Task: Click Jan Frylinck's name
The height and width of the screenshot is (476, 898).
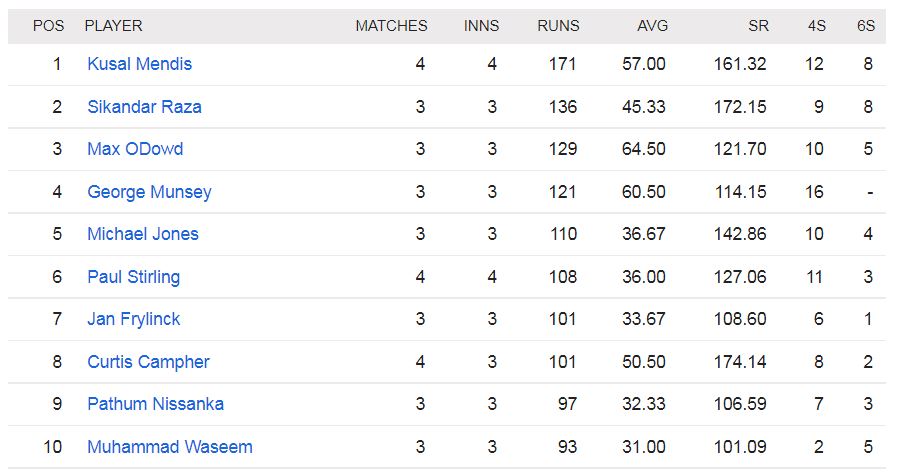Action: 134,319
